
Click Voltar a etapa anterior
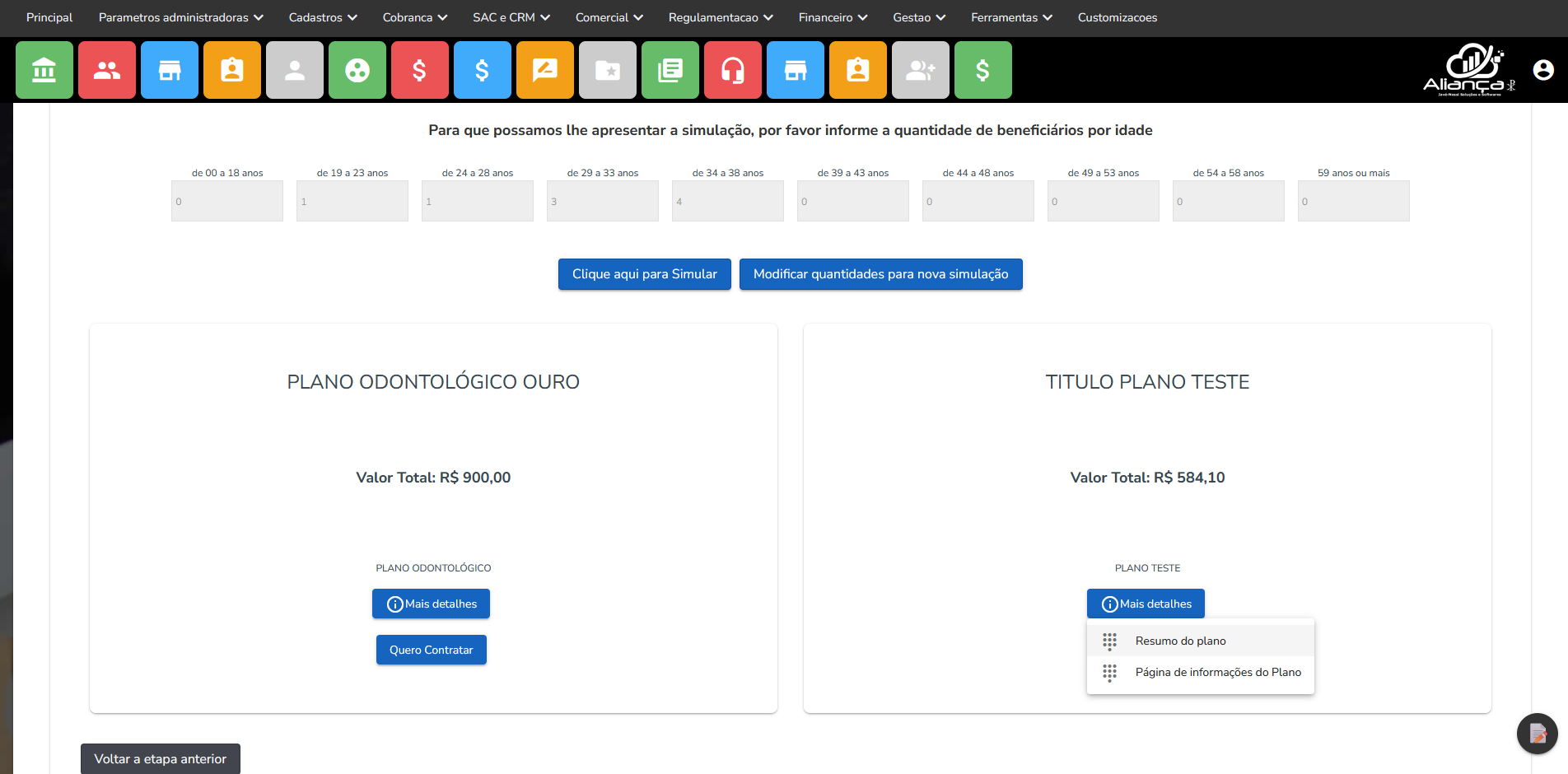click(x=160, y=758)
